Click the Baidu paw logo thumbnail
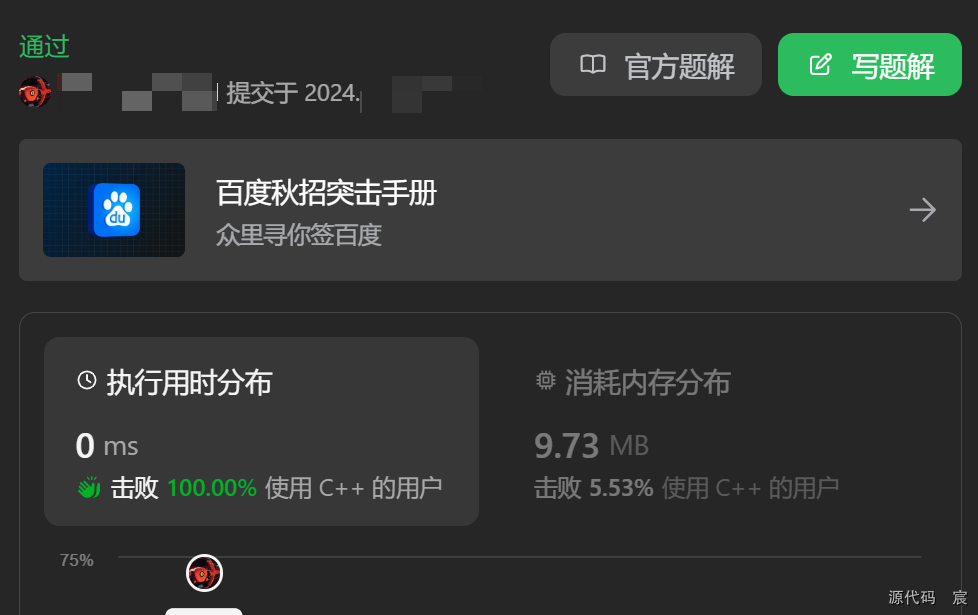 (x=114, y=210)
